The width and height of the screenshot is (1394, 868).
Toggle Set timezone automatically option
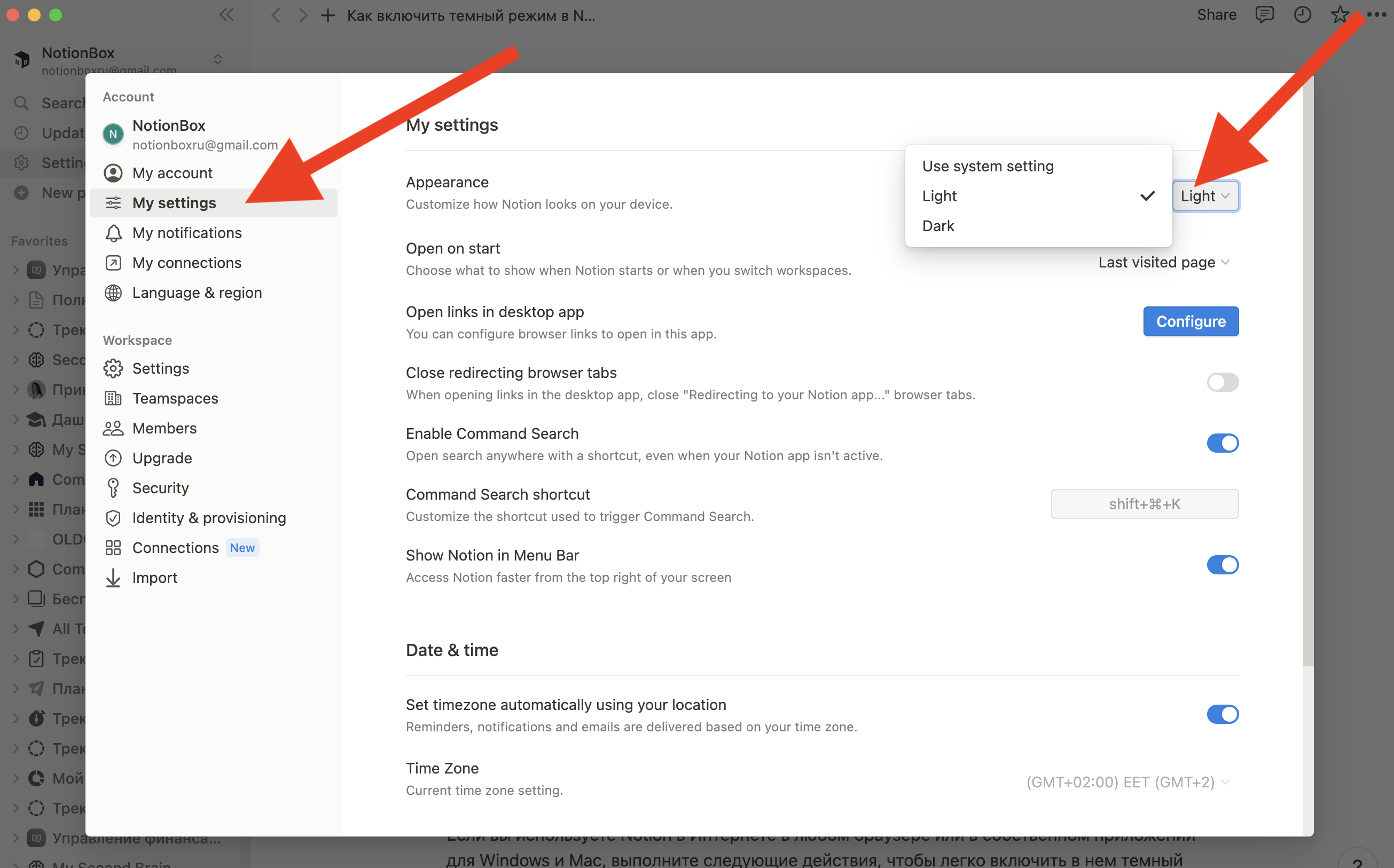click(x=1222, y=714)
